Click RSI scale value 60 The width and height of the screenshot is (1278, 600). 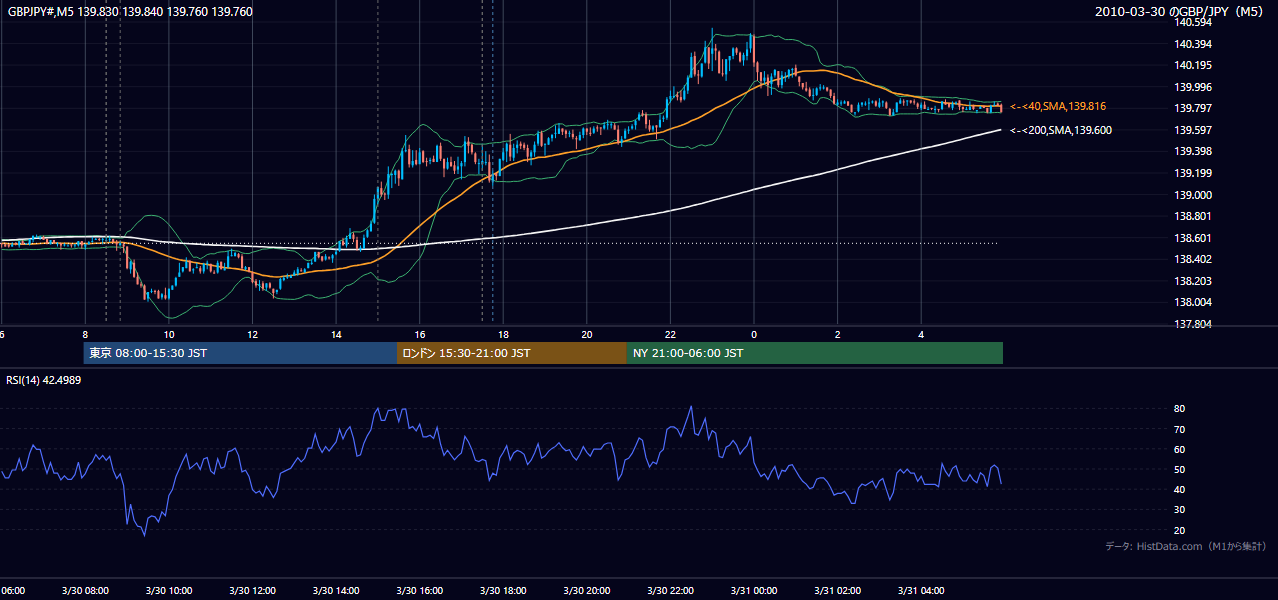(1180, 449)
